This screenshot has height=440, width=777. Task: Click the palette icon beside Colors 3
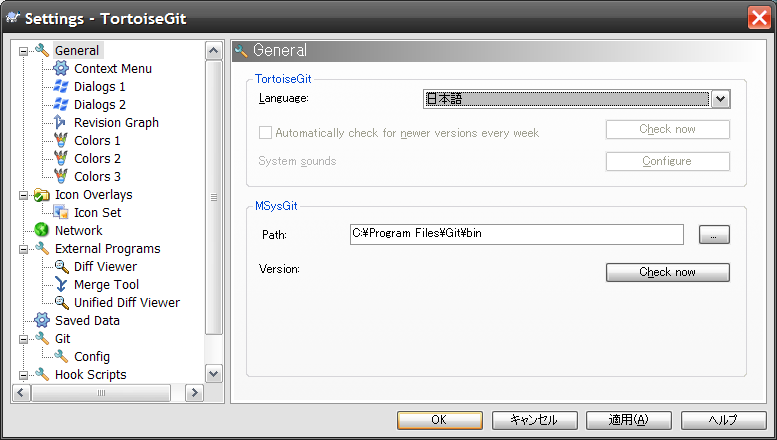pos(61,176)
